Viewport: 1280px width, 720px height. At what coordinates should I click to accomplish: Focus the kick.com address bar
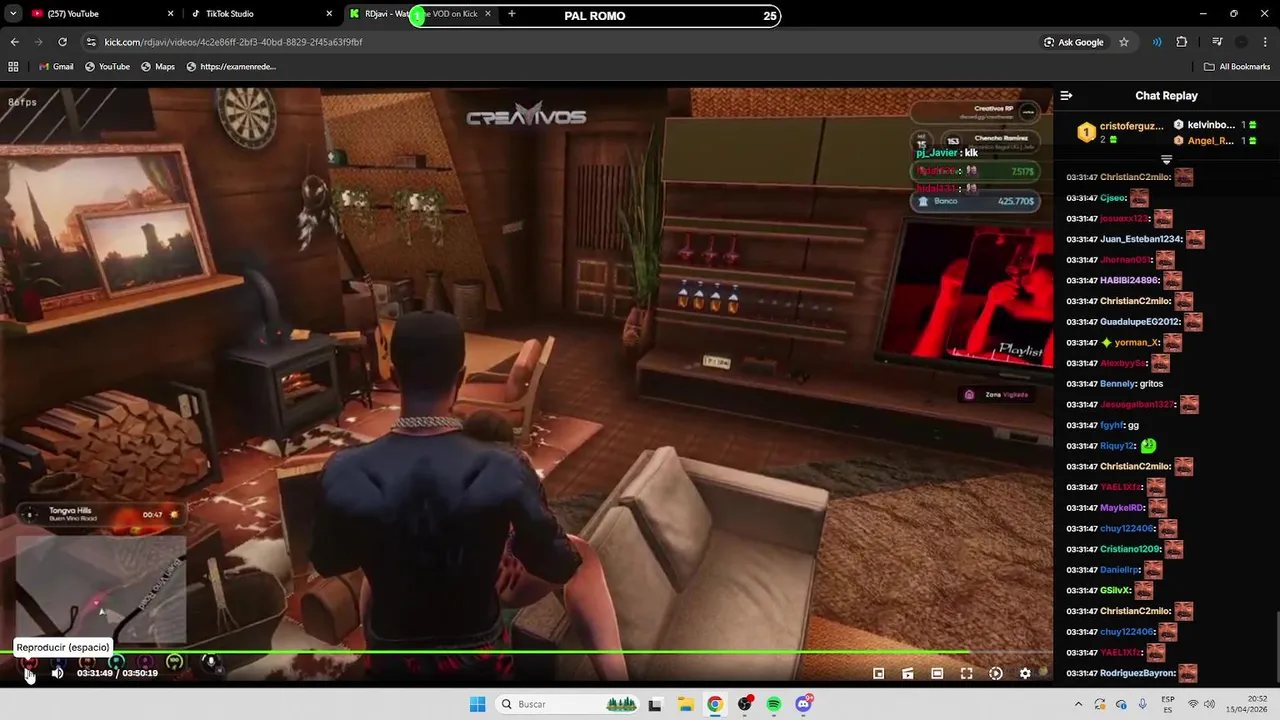coord(560,42)
